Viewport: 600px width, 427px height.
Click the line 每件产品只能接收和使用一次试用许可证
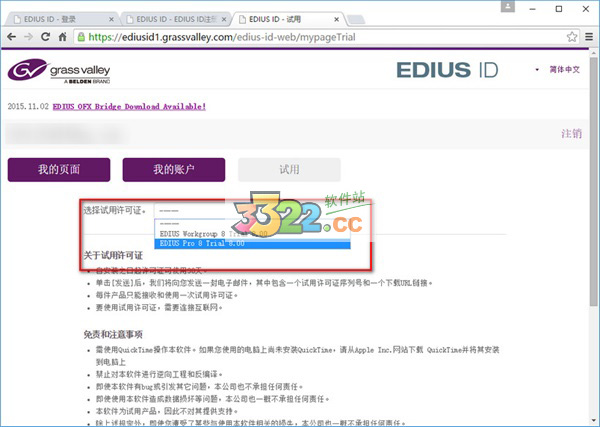pos(167,295)
